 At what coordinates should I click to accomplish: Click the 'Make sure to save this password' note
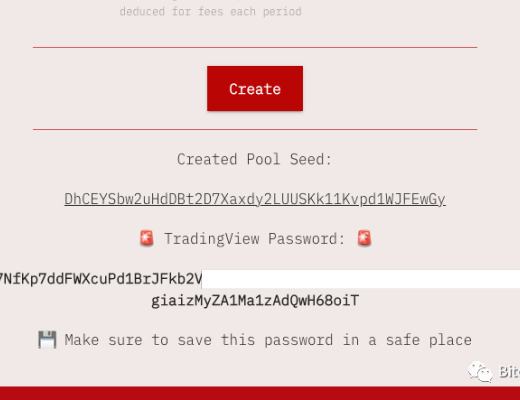(x=268, y=340)
